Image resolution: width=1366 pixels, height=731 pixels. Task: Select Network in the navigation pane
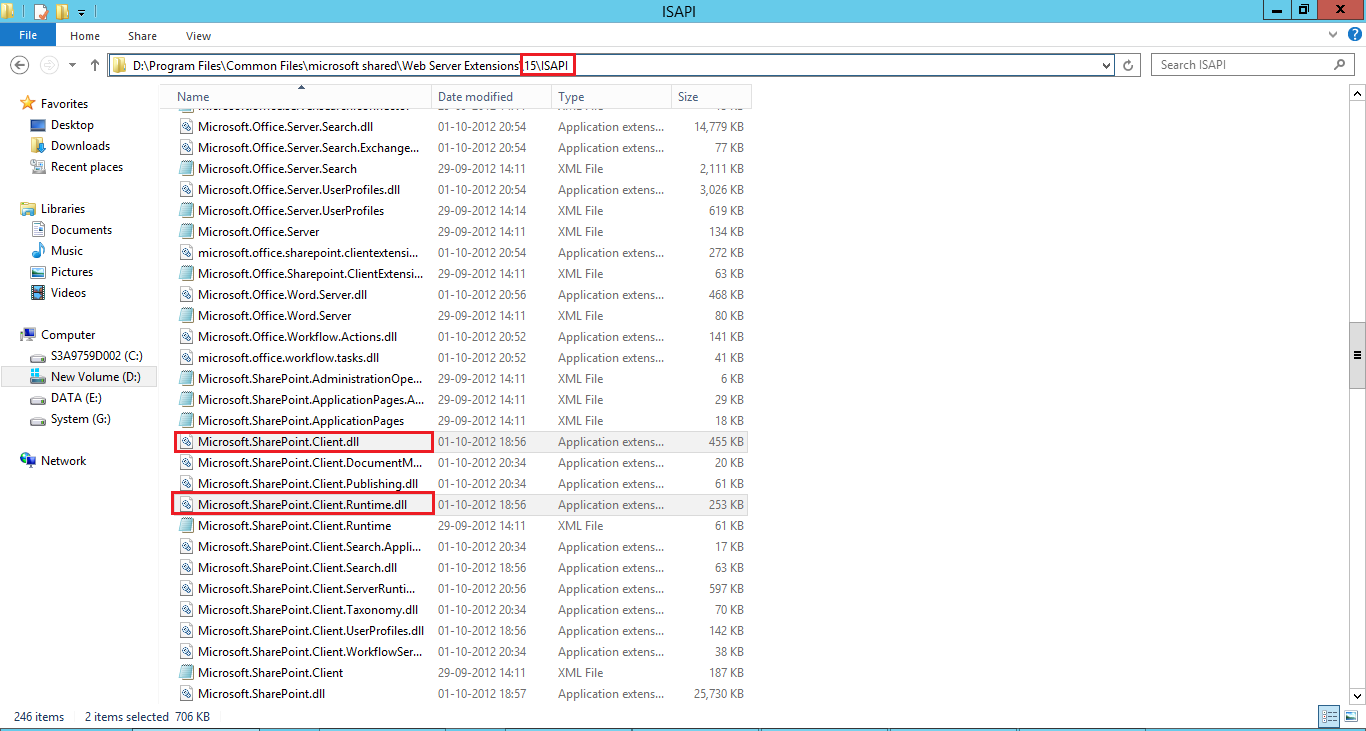63,461
